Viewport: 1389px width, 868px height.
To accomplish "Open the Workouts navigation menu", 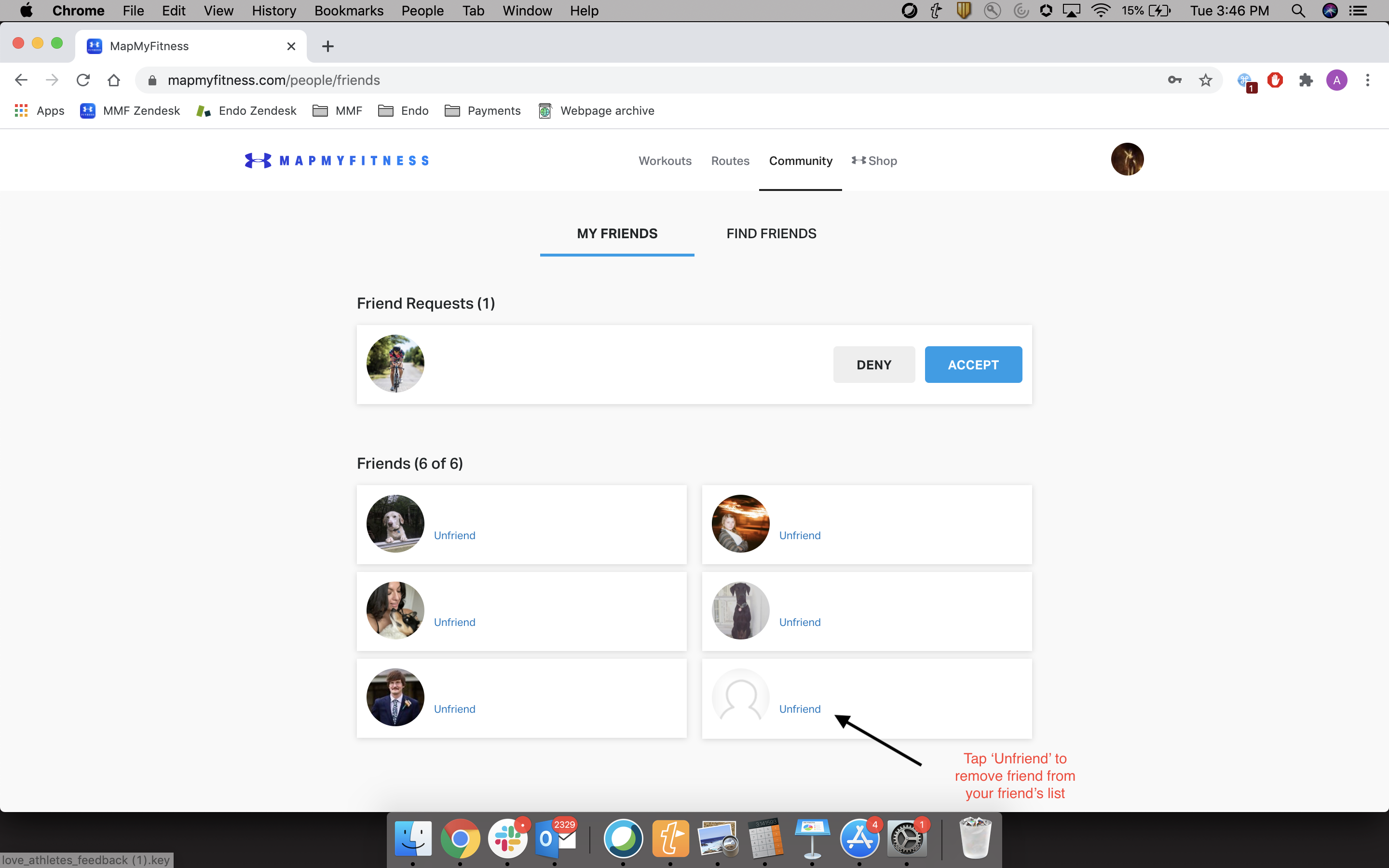I will pyautogui.click(x=665, y=161).
